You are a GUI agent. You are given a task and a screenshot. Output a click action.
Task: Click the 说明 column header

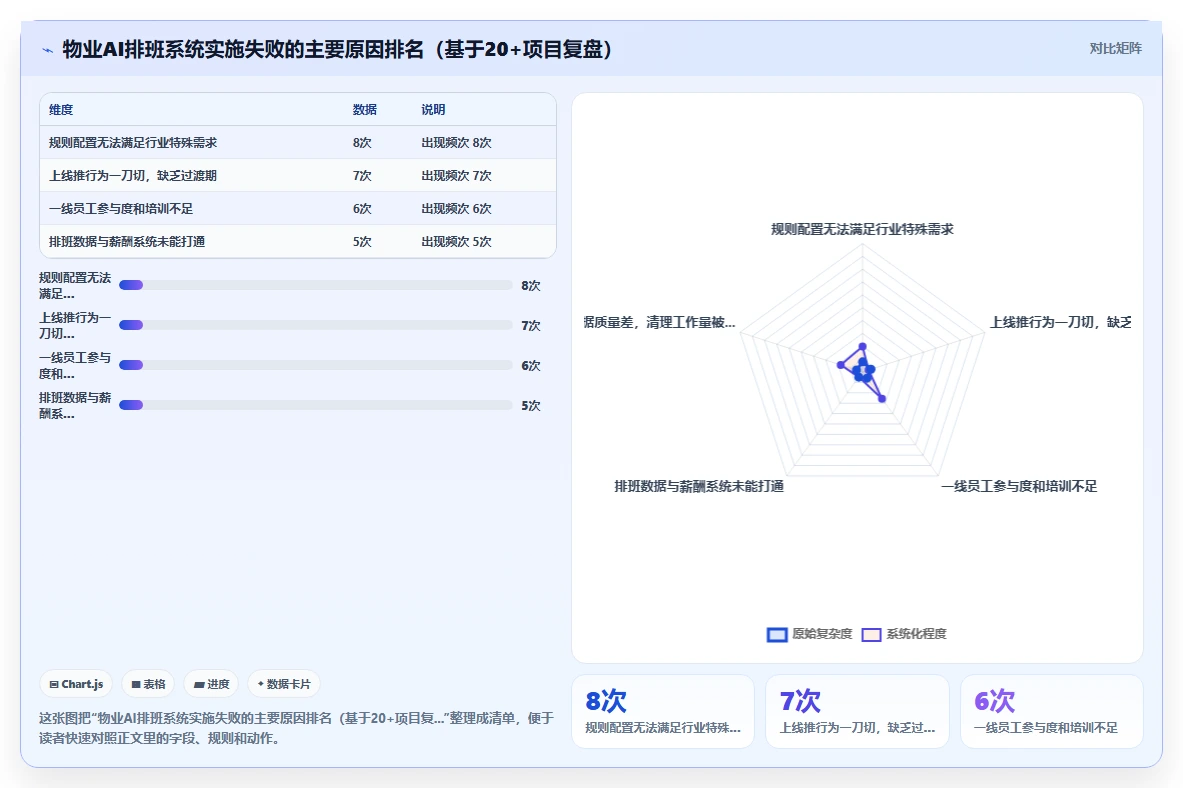pyautogui.click(x=433, y=109)
